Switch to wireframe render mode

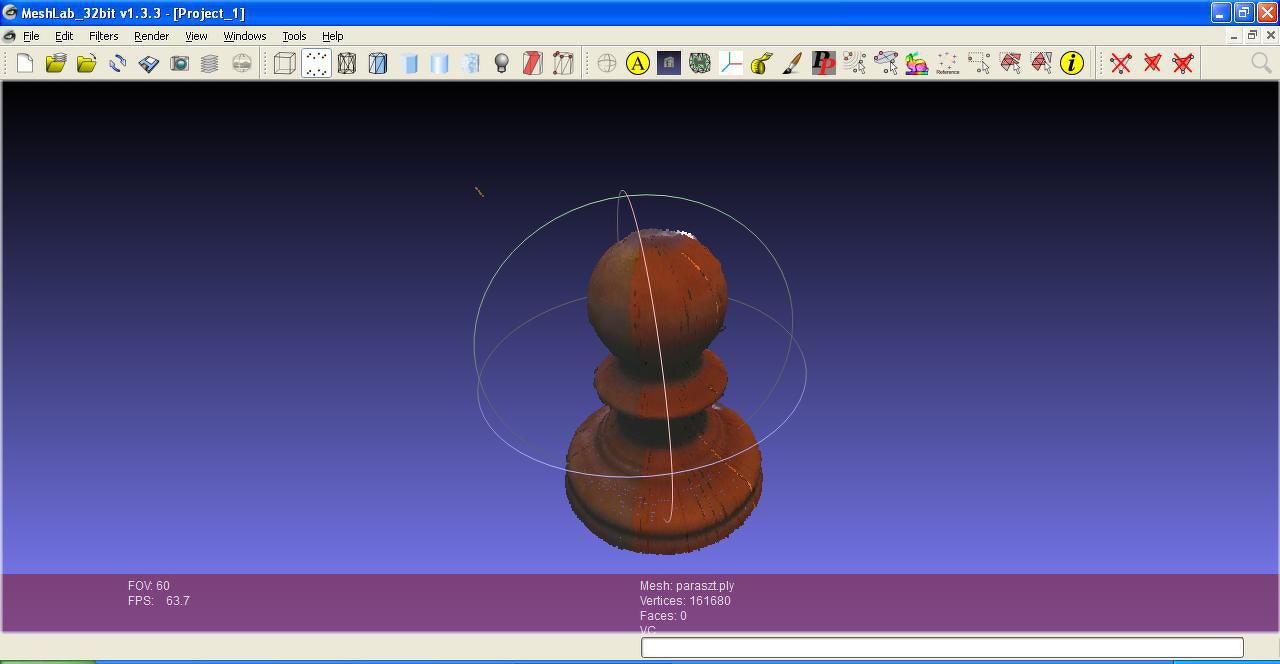click(347, 63)
